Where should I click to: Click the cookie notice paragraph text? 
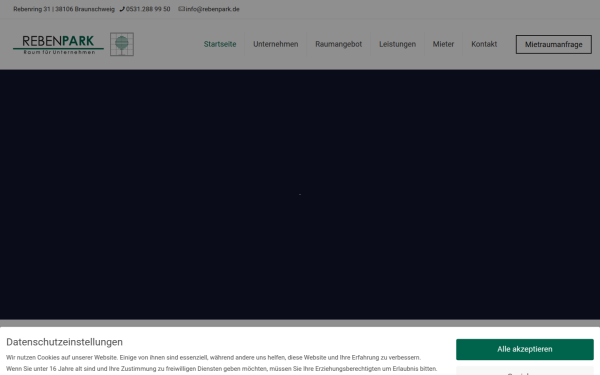click(221, 363)
